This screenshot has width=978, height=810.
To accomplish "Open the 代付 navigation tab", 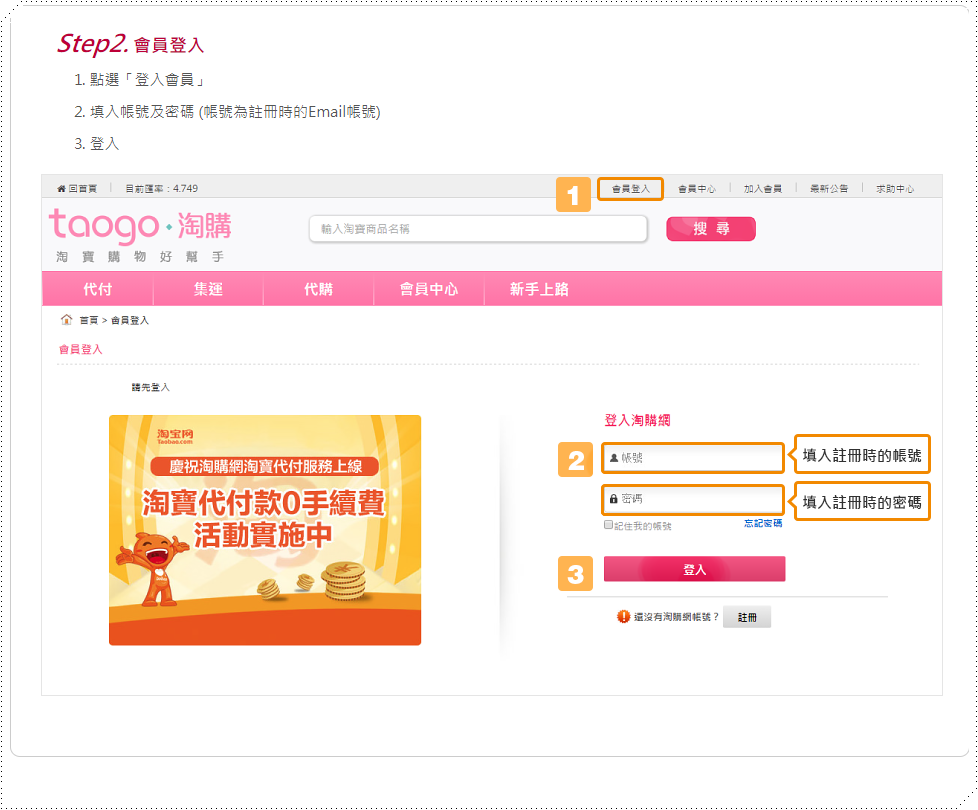I will point(97,289).
